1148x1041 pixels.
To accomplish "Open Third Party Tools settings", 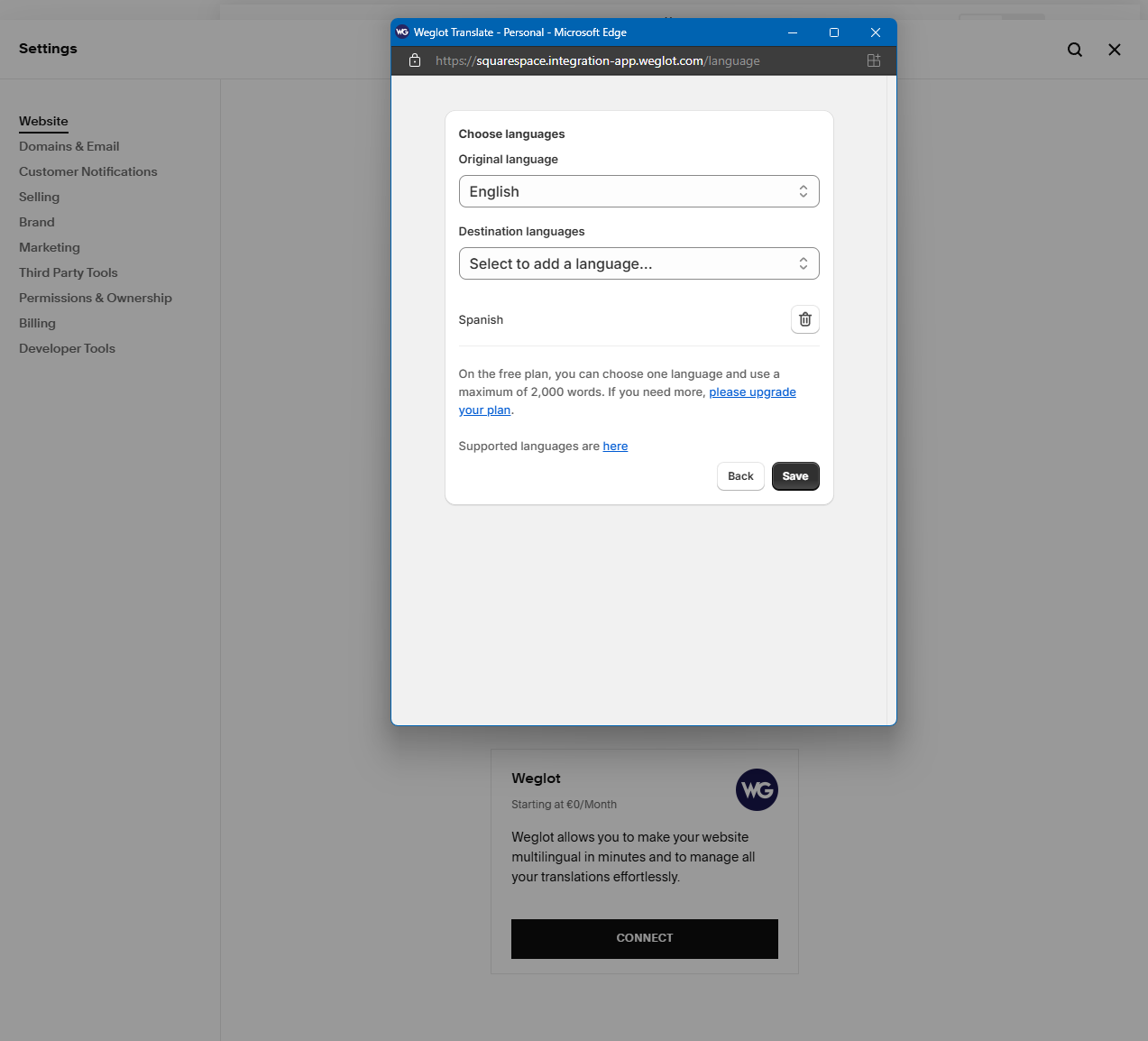I will (x=68, y=272).
